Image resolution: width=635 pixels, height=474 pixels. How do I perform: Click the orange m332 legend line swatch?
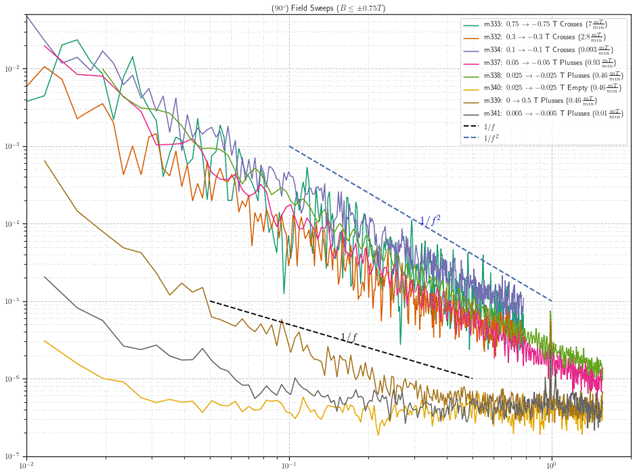(473, 36)
